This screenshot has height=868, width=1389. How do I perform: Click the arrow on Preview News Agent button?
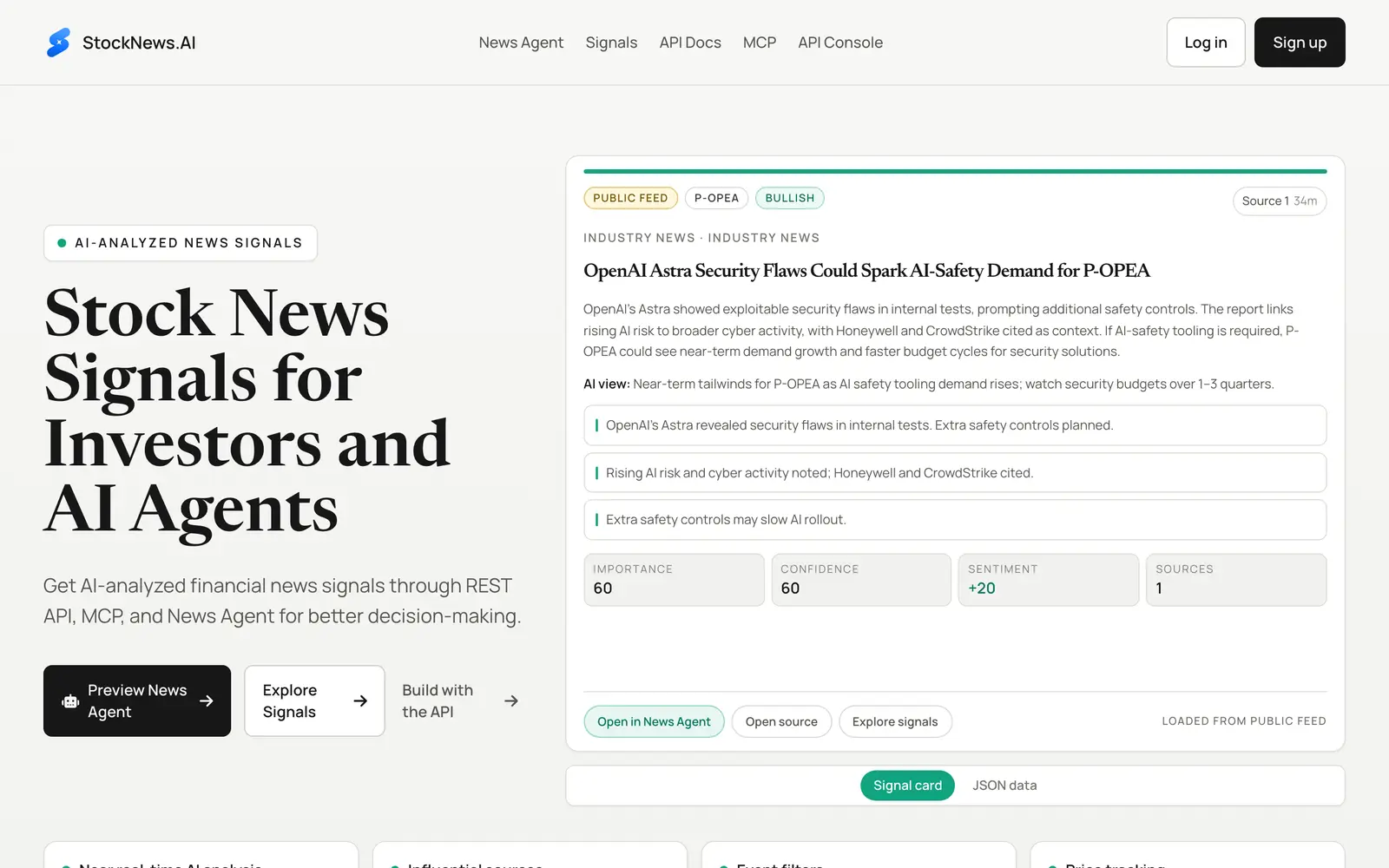207,700
